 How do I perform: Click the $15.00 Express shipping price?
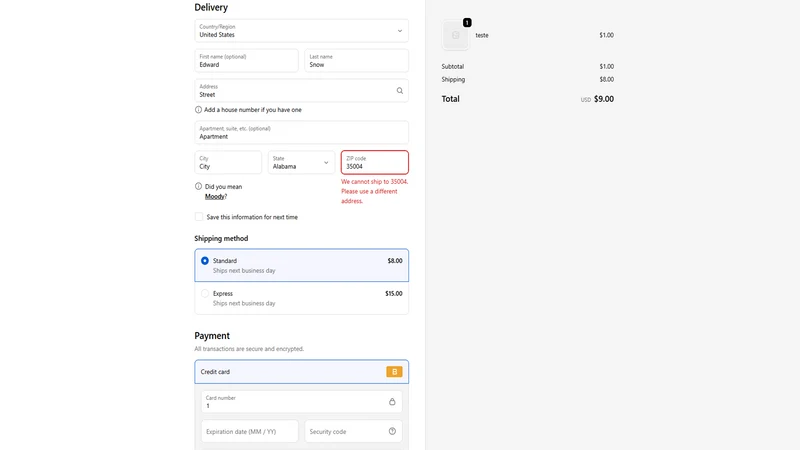[x=394, y=293]
